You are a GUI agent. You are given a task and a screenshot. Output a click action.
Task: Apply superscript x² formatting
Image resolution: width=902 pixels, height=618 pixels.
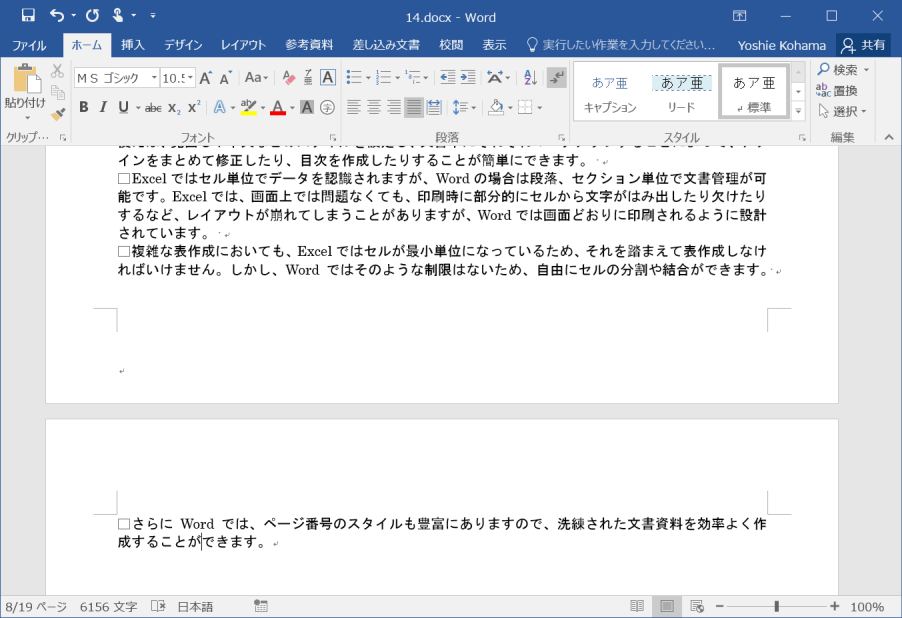tap(194, 108)
